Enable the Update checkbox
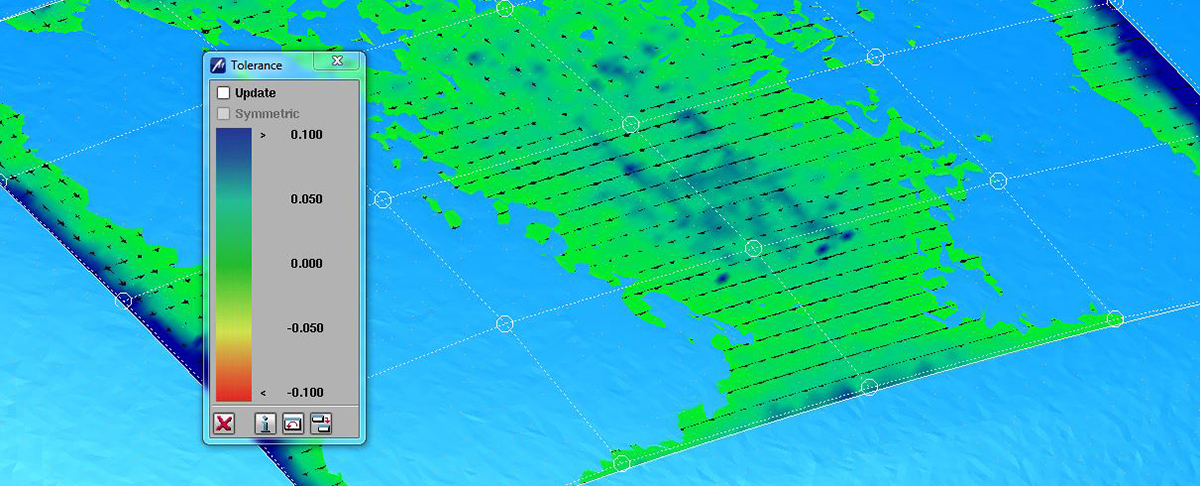Screen dimensions: 1200x486 pyautogui.click(x=224, y=93)
